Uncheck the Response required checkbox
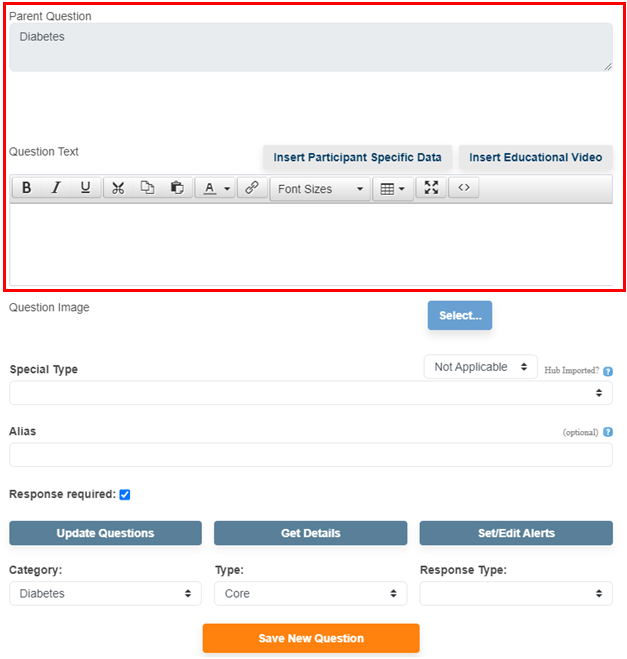The image size is (627, 659). pyautogui.click(x=125, y=494)
